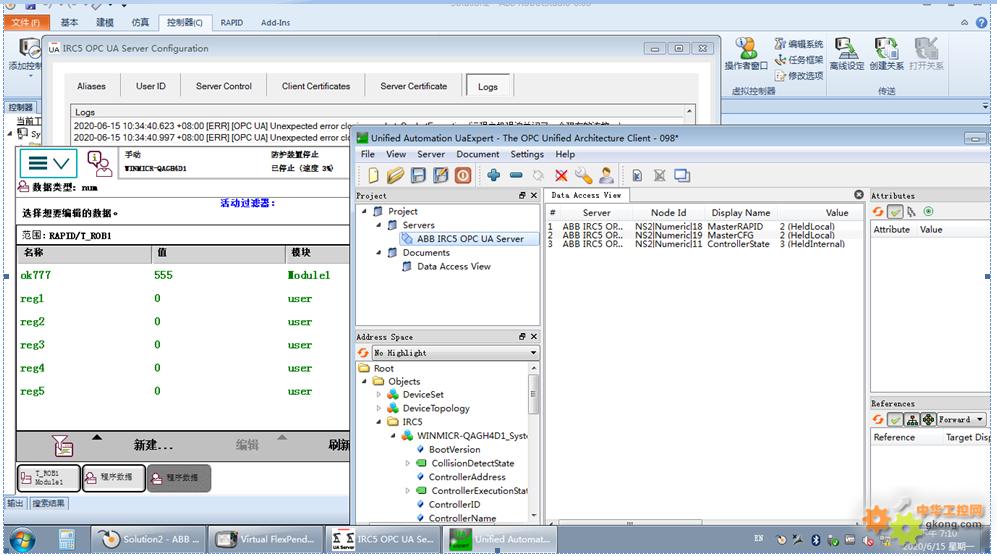Click the user identity icon in UaExpert toolbar
This screenshot has height=556, width=997.
[606, 175]
